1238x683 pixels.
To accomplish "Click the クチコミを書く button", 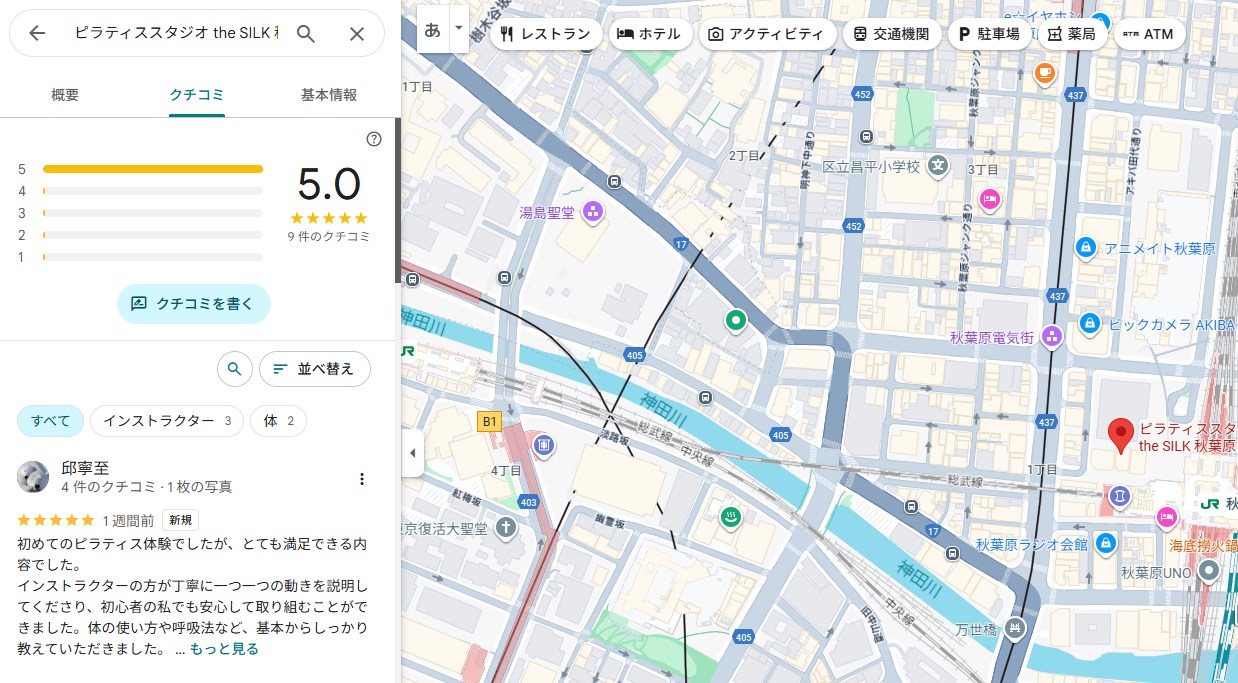I will tap(193, 303).
